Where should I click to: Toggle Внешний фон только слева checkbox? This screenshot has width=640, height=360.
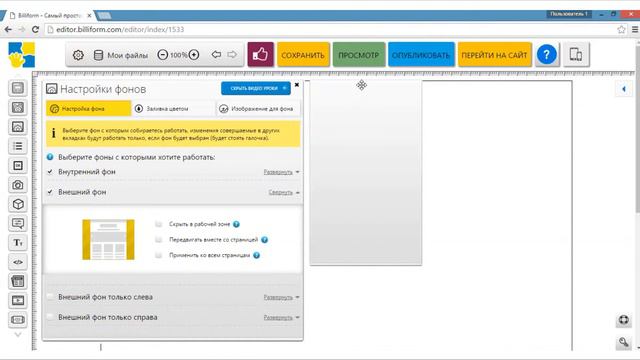(x=50, y=297)
